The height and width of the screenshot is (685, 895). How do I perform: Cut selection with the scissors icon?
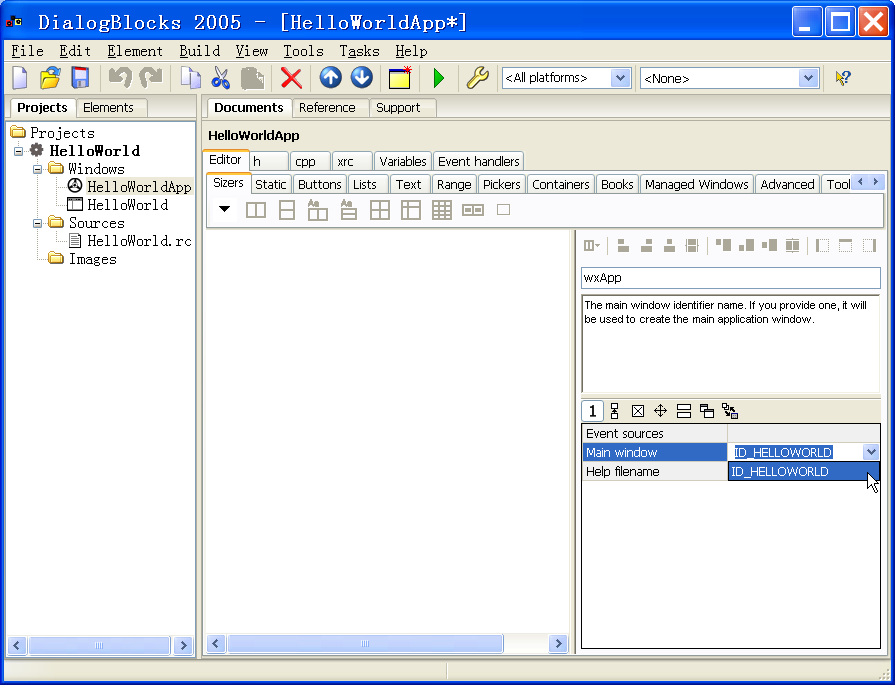tap(220, 78)
